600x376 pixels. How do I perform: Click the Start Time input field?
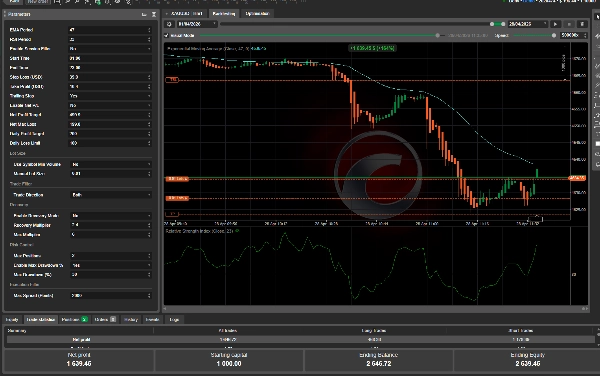(110, 59)
